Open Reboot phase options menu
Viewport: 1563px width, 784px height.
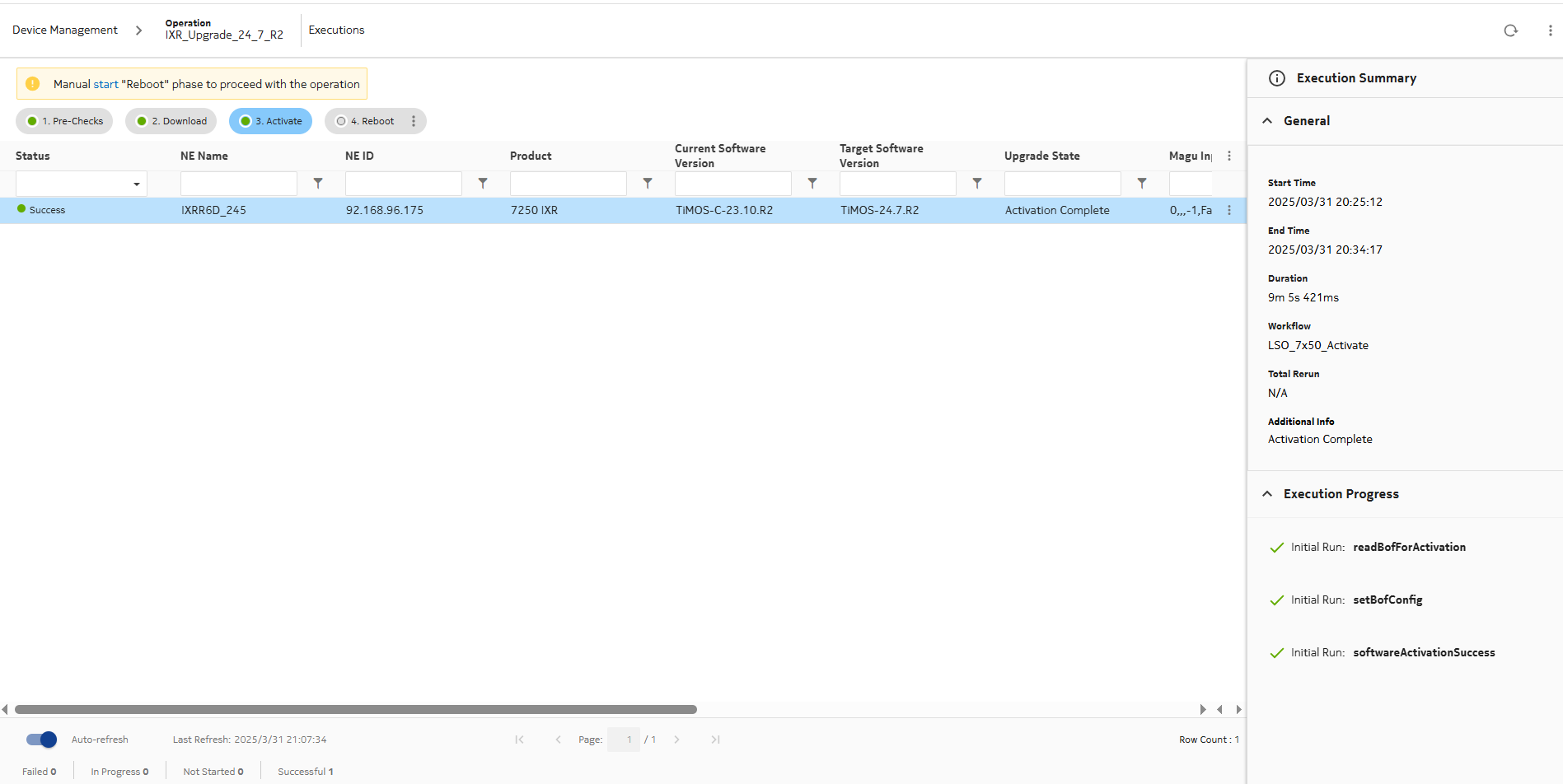414,121
